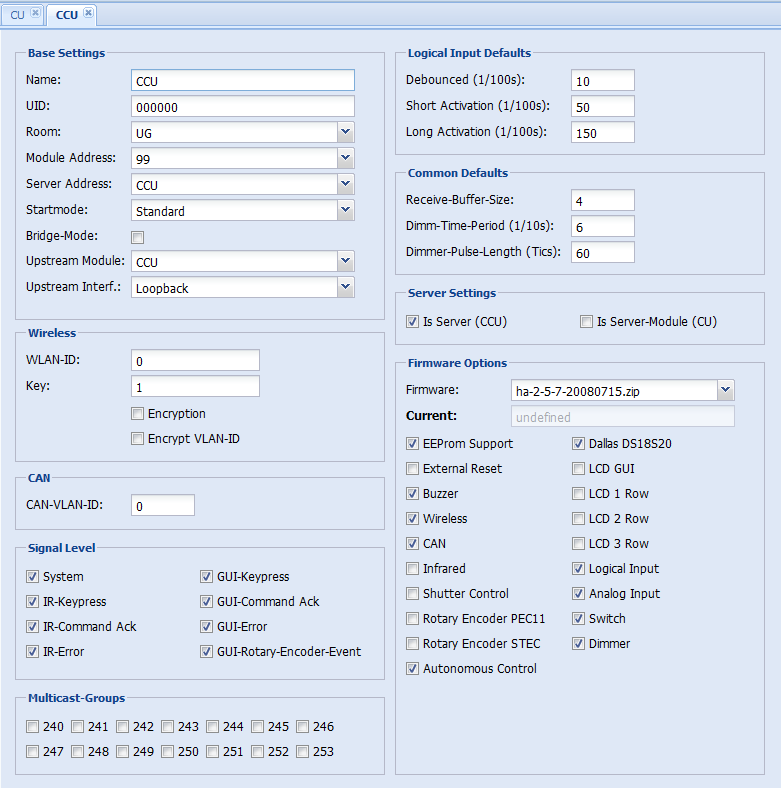Uncheck the Is Server (CCU) checkbox
Image resolution: width=781 pixels, height=788 pixels.
point(413,322)
